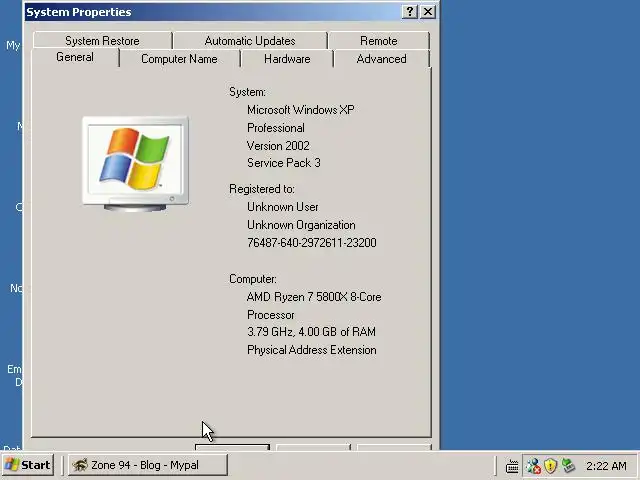The height and width of the screenshot is (480, 640).
Task: Open the Start menu
Action: [x=27, y=465]
